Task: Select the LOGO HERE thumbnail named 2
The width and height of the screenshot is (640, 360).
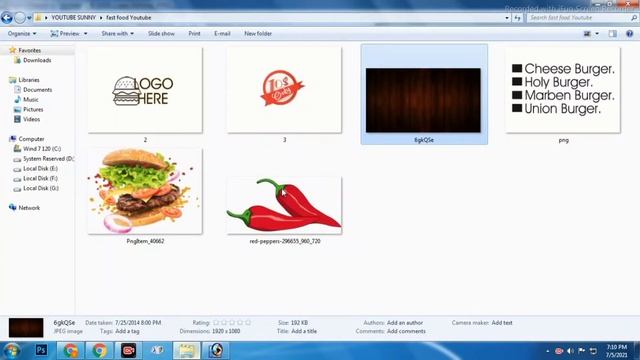Action: (145, 90)
